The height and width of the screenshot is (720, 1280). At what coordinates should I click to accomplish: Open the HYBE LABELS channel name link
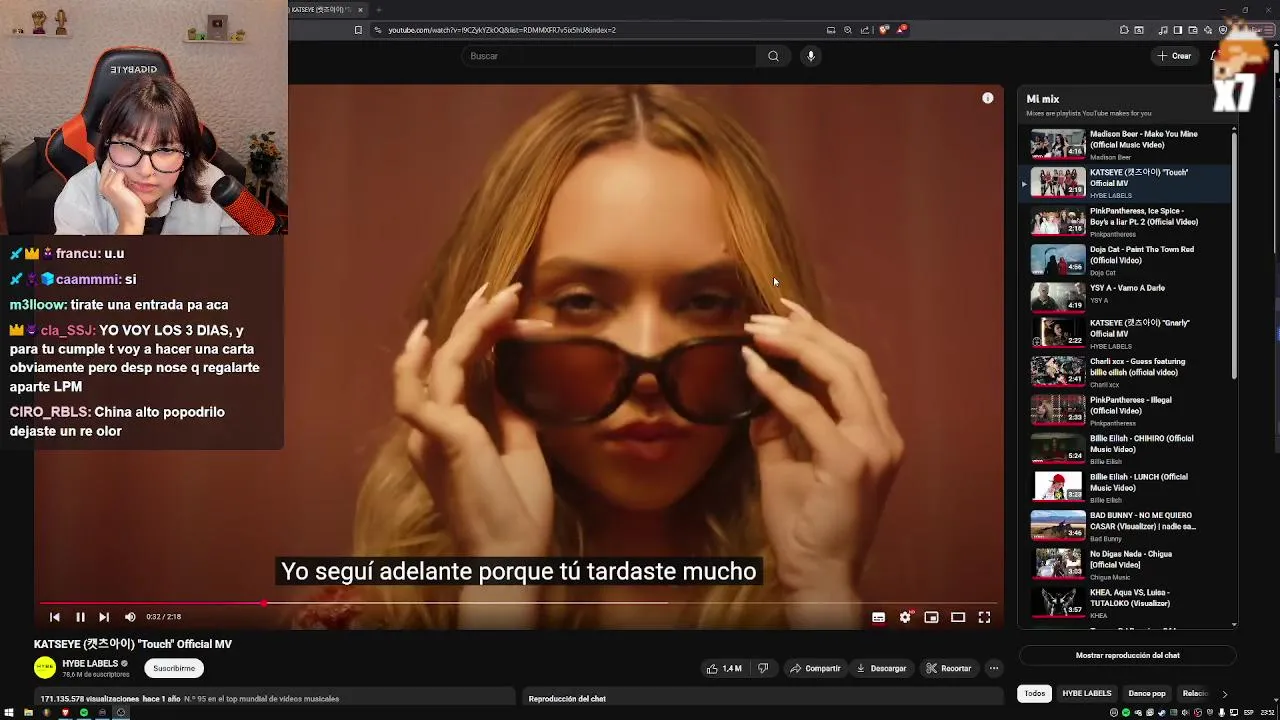(90, 663)
